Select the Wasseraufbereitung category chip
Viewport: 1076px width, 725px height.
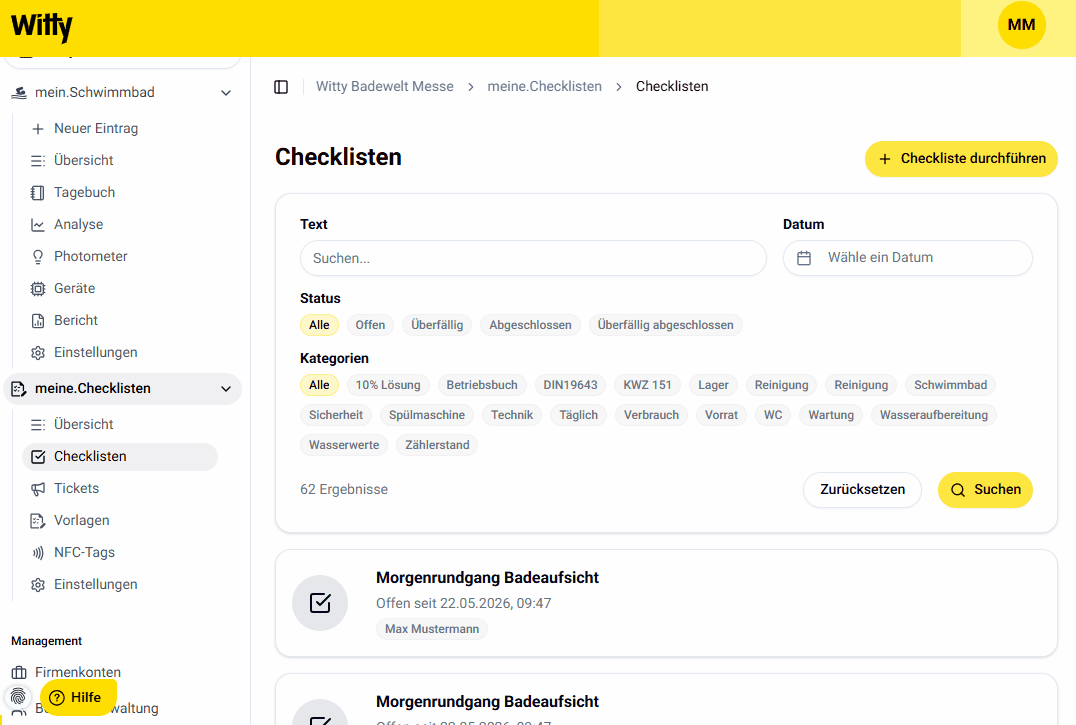pos(933,415)
